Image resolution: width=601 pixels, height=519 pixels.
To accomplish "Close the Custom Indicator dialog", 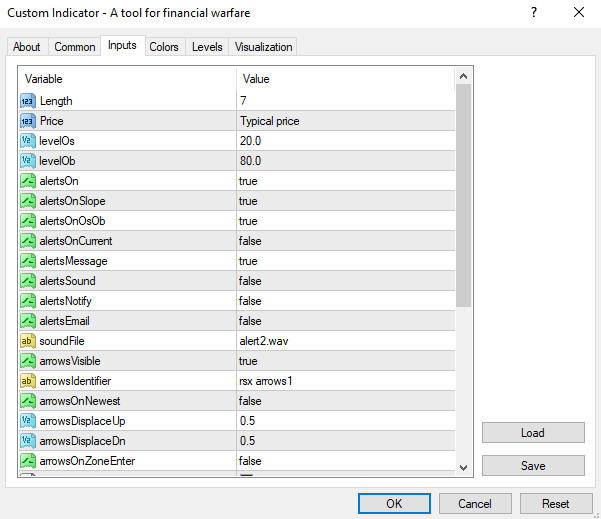I will tap(579, 13).
